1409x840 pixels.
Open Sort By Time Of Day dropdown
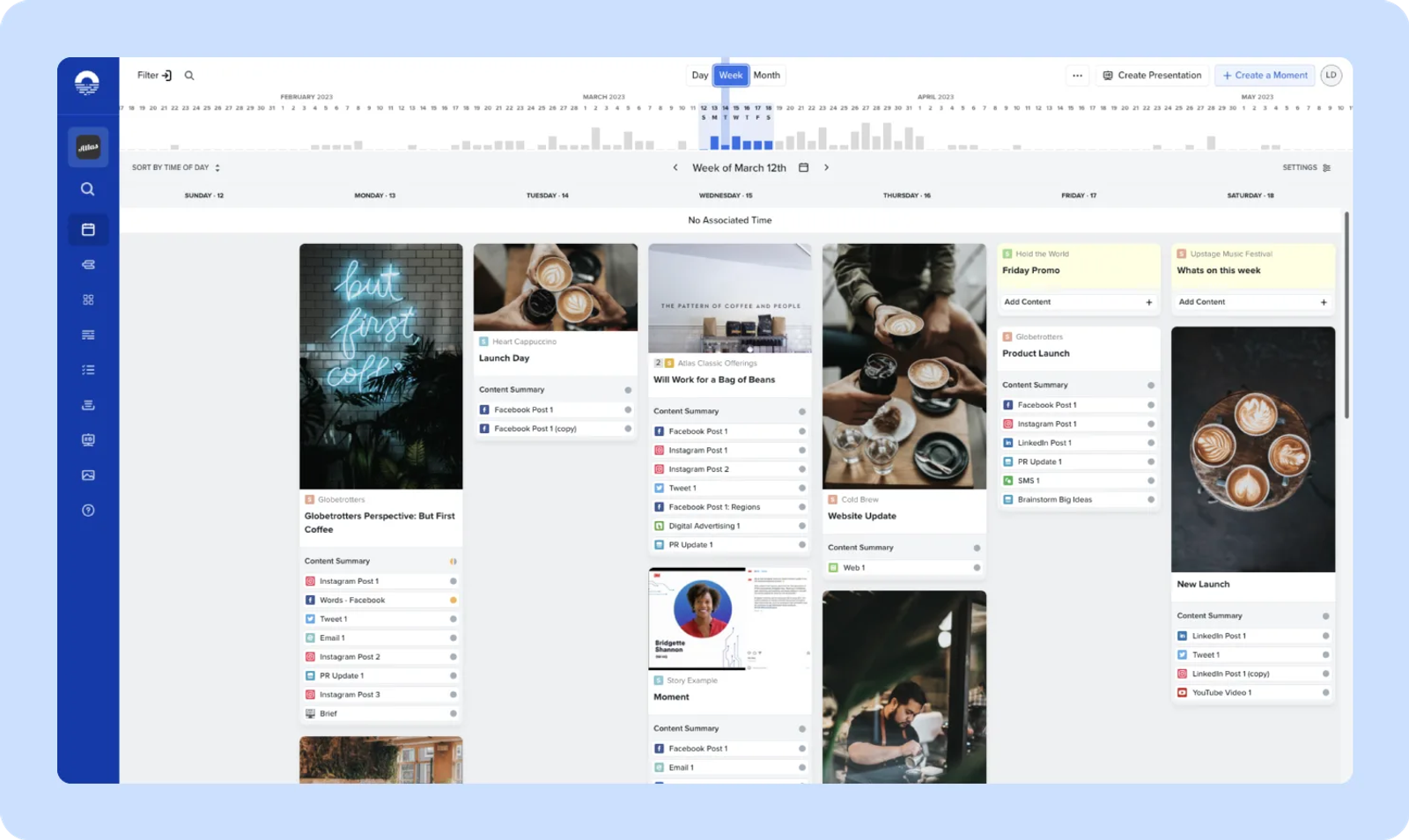(176, 167)
